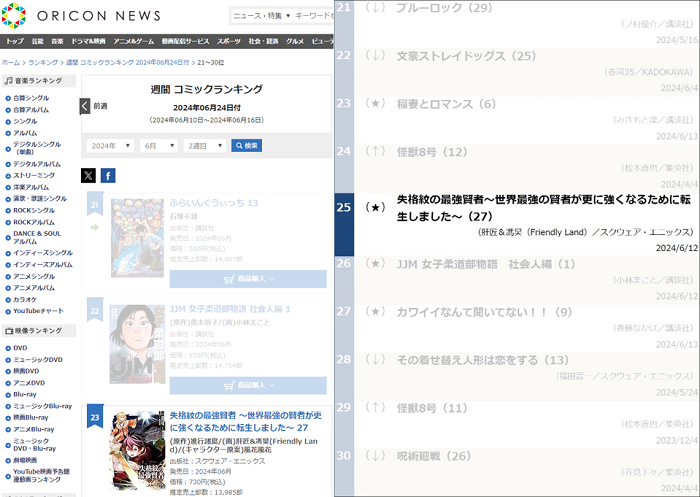Click the blue 検索 search button
The height and width of the screenshot is (497, 700).
point(246,146)
